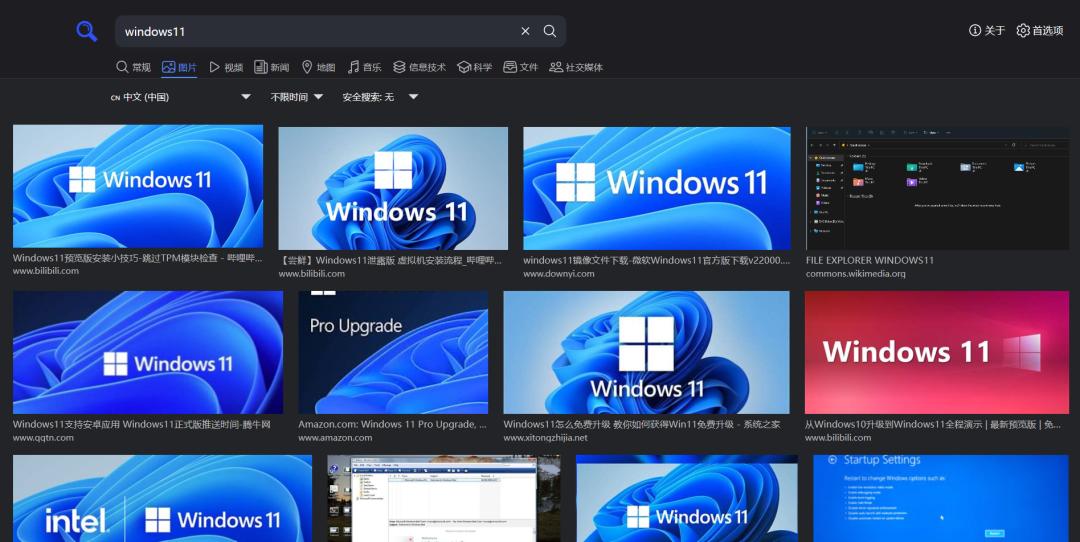This screenshot has width=1080, height=542.
Task: Click the Windows11预览版安装小技巧 title
Action: [x=138, y=258]
